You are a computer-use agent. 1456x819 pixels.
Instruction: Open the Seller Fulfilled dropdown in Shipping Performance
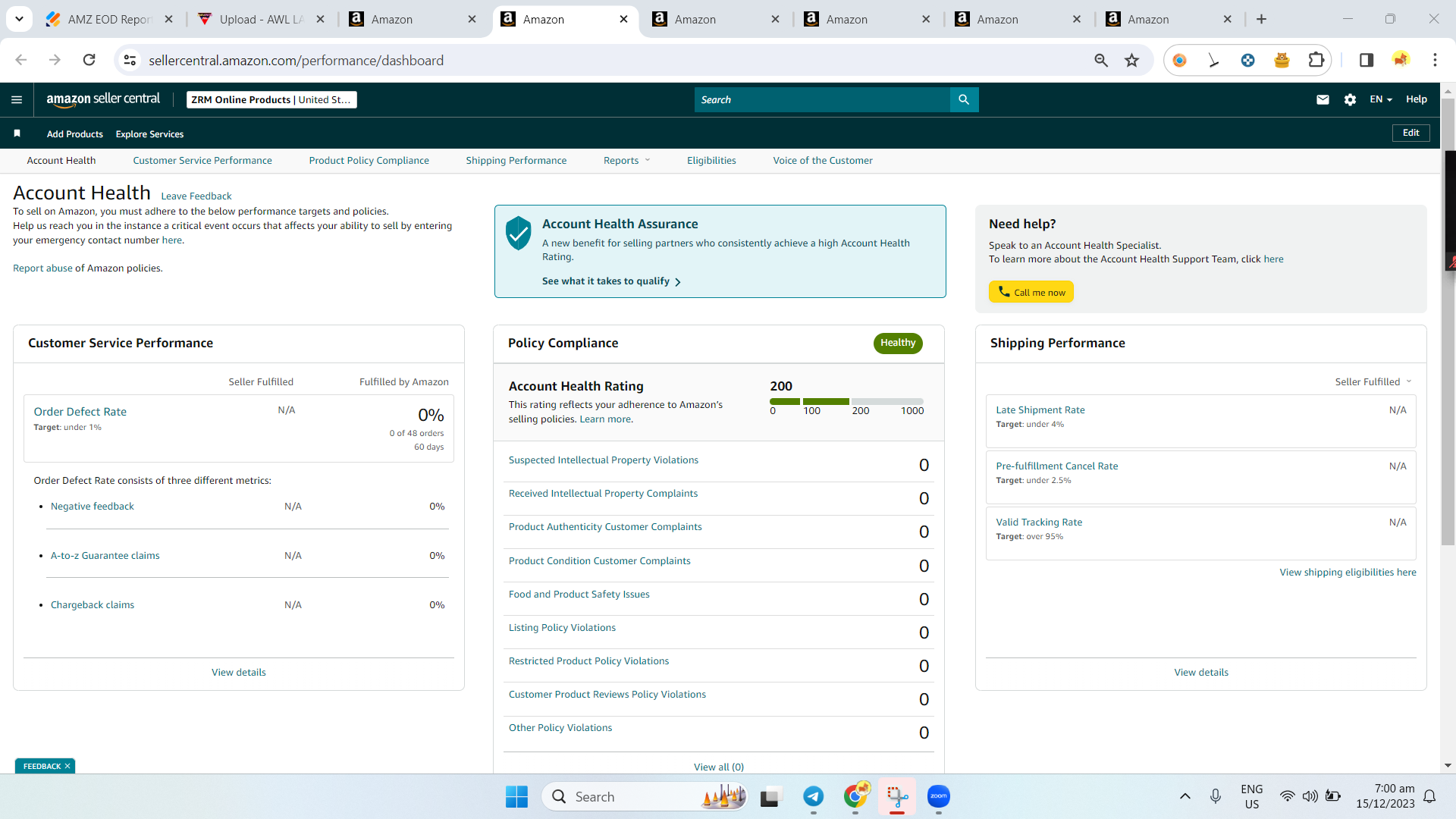1373,381
